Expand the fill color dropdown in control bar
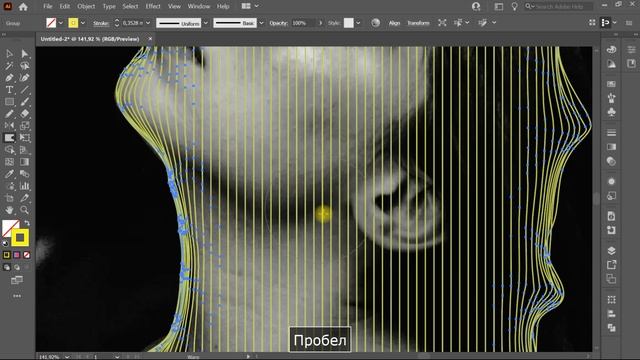This screenshot has width=640, height=360. point(61,23)
